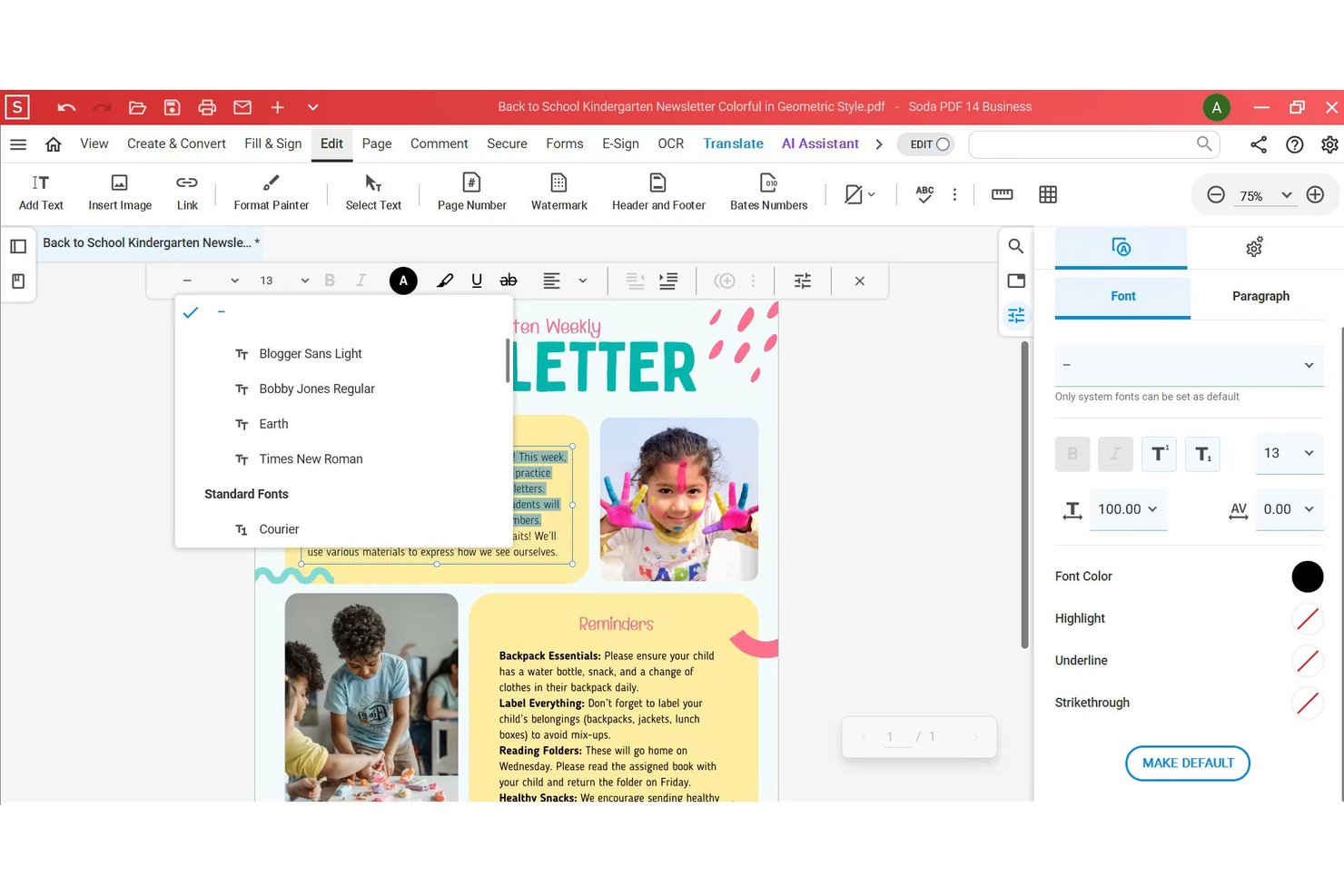The height and width of the screenshot is (896, 1344).
Task: Activate Format Painter
Action: (x=272, y=192)
